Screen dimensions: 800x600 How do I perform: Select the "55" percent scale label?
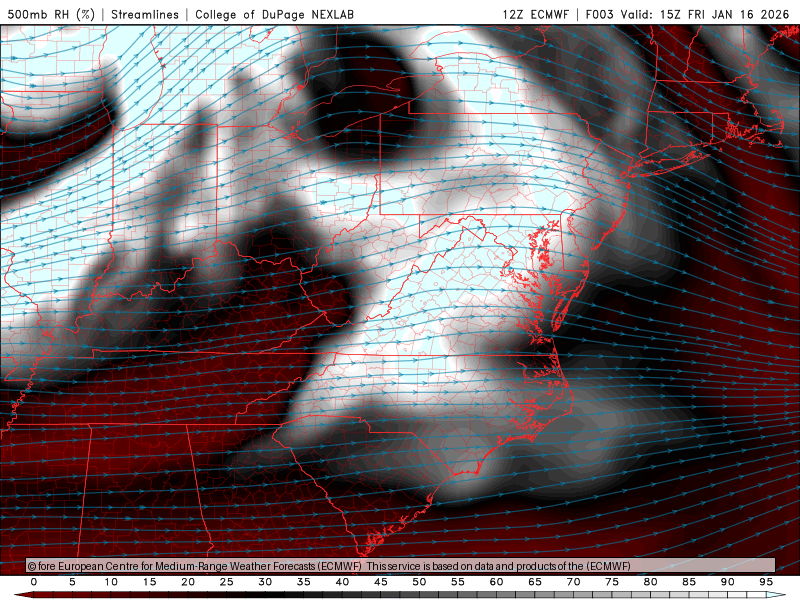458,582
